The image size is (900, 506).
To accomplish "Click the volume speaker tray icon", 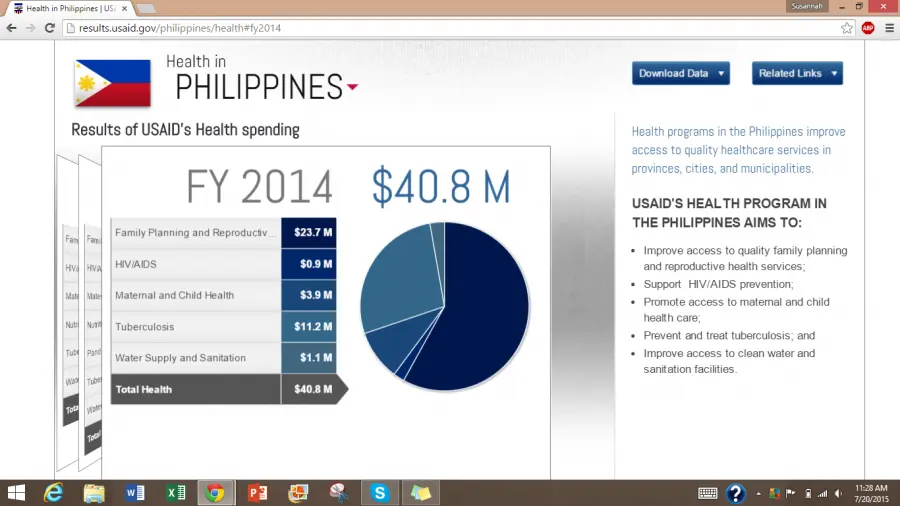I will coord(839,493).
